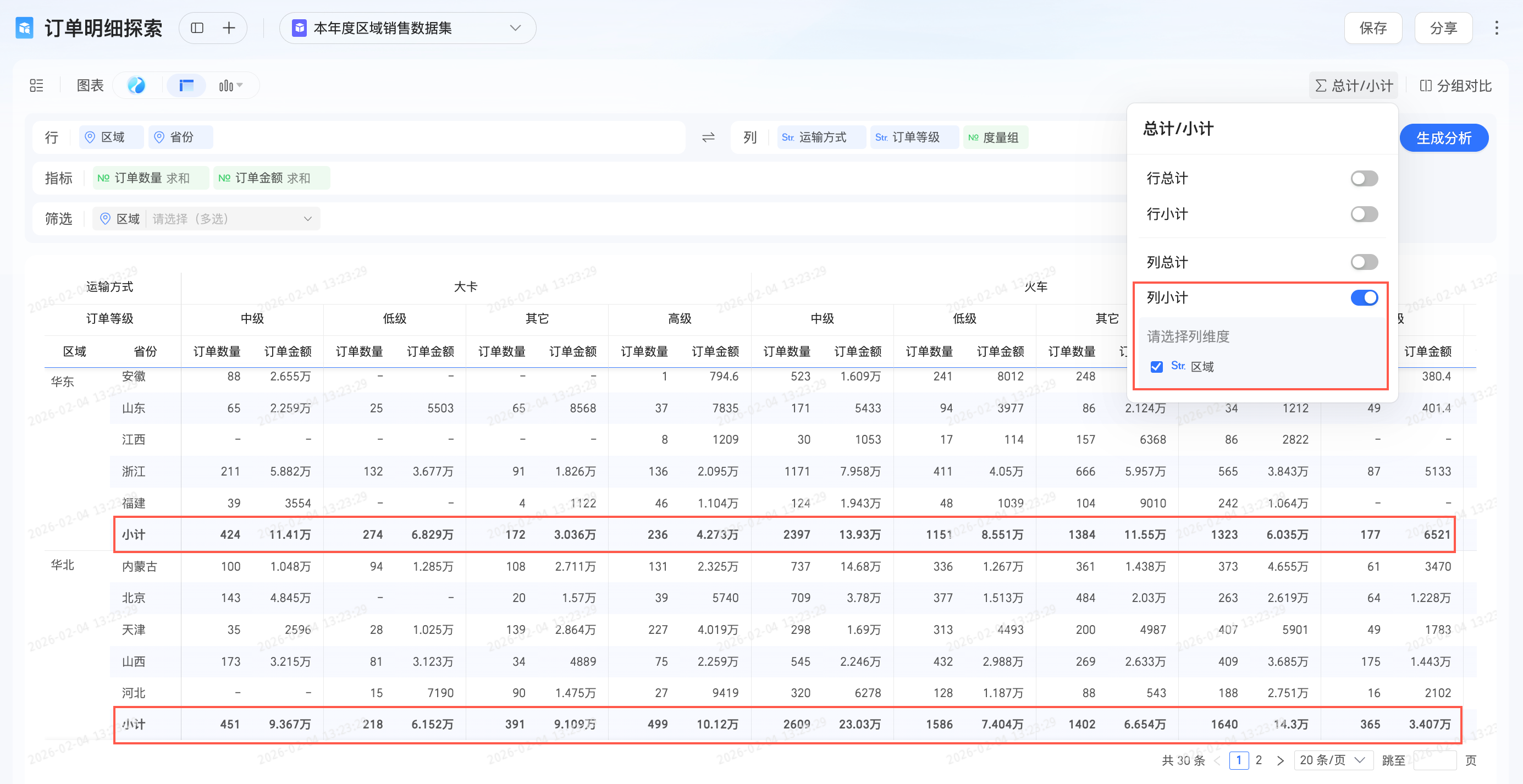This screenshot has height=784, width=1523.
Task: Click the swap rows and columns icon
Action: 708,137
